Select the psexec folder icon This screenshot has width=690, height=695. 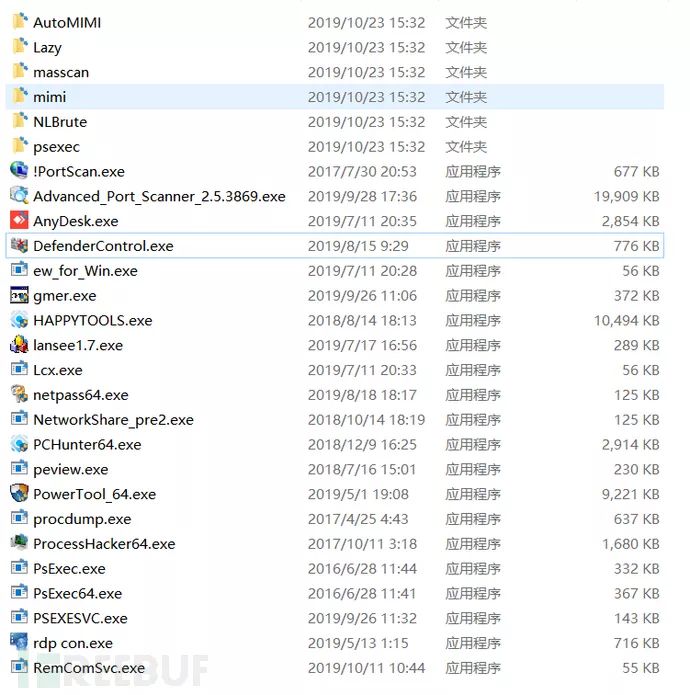pyautogui.click(x=19, y=145)
